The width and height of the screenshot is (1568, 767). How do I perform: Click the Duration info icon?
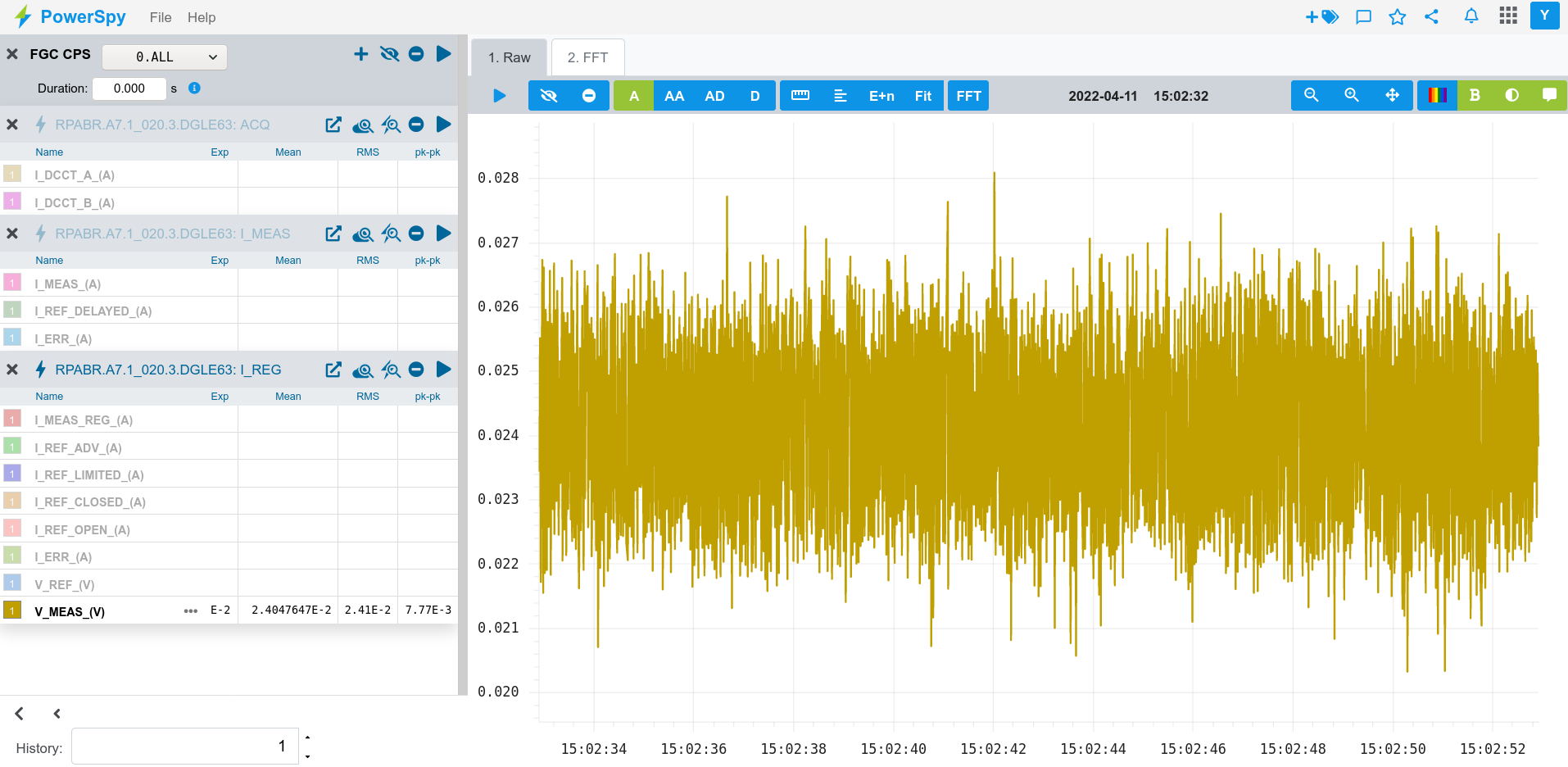point(194,88)
